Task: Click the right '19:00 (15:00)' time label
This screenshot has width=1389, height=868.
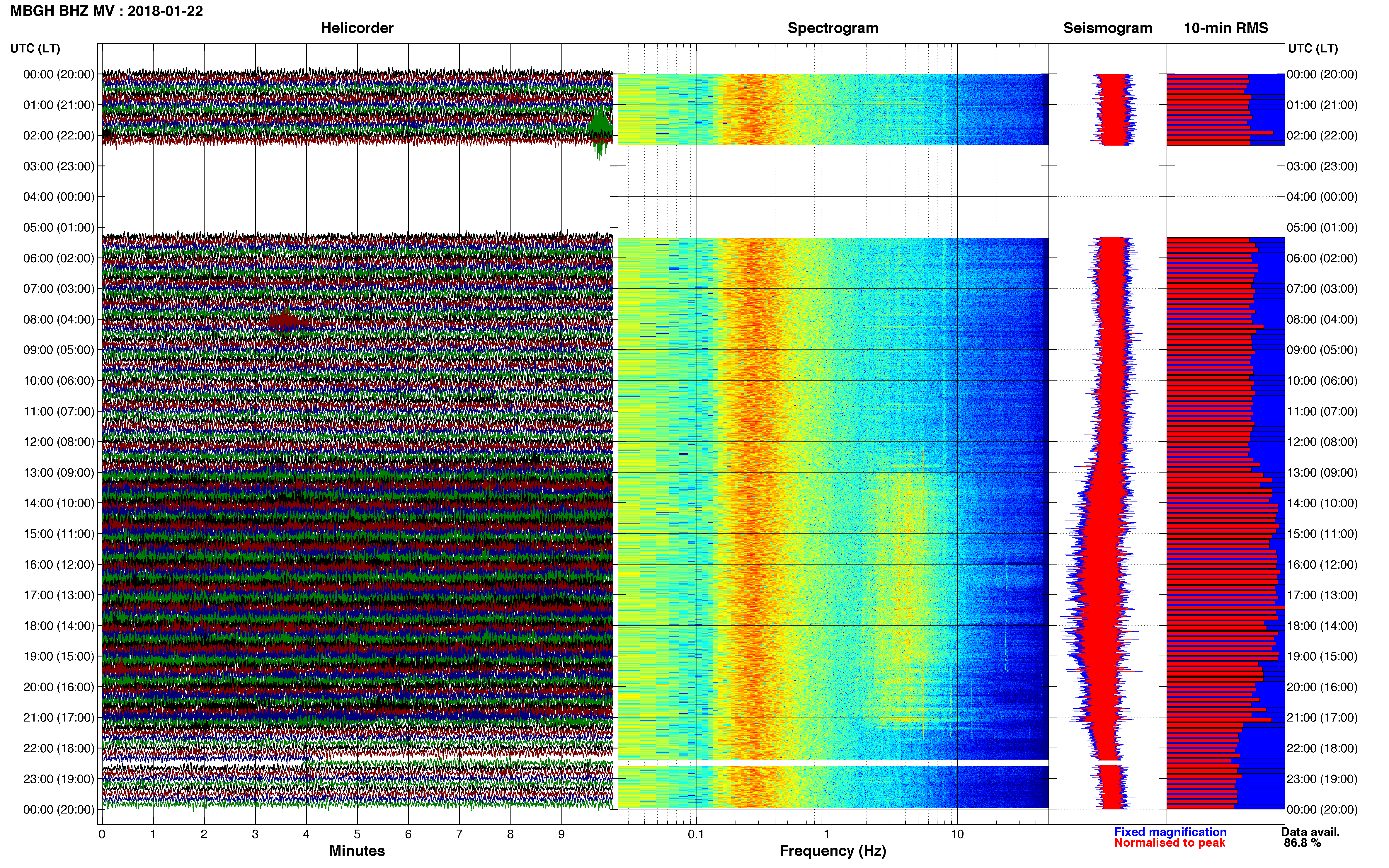Action: (x=1322, y=656)
